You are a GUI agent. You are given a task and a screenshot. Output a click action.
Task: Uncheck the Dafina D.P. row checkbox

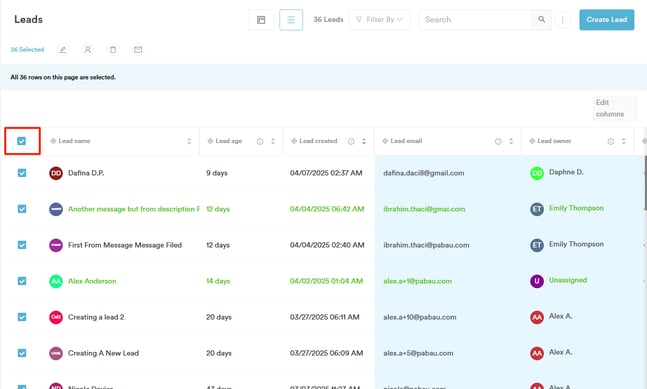22,173
